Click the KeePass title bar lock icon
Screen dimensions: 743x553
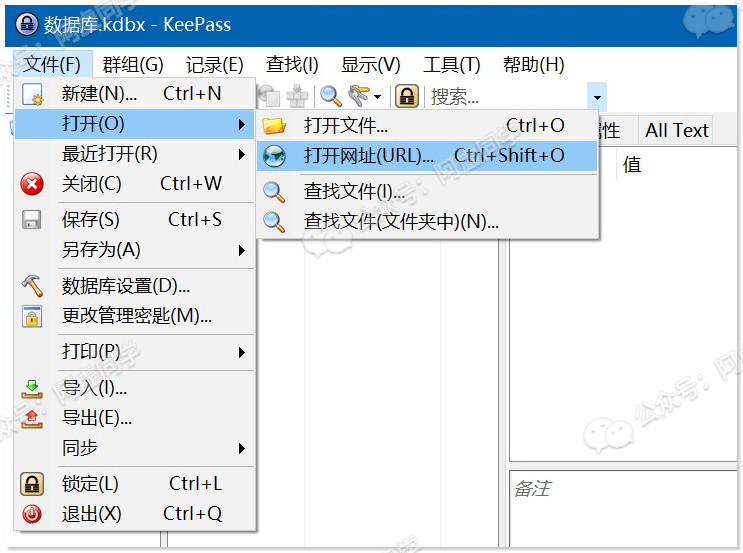click(x=27, y=24)
